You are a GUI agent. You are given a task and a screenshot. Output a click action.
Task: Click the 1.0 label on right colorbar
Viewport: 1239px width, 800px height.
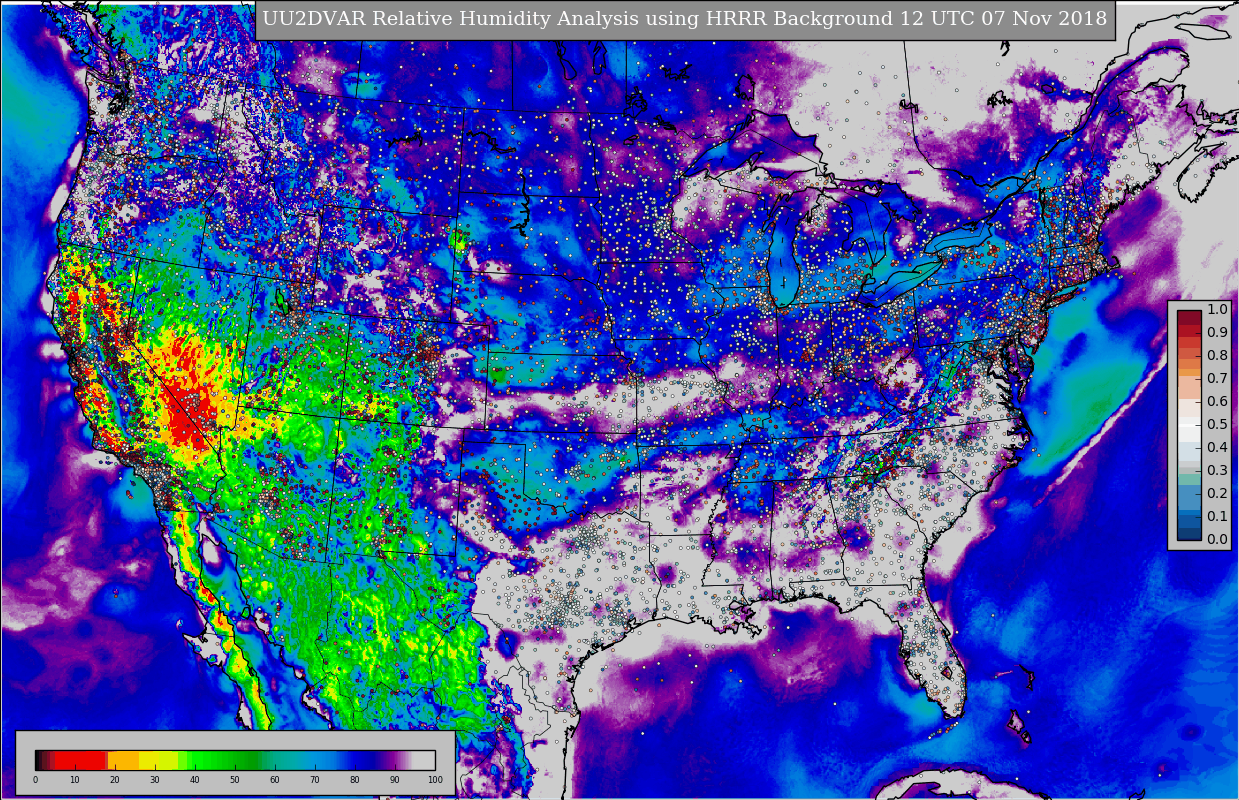click(1216, 310)
